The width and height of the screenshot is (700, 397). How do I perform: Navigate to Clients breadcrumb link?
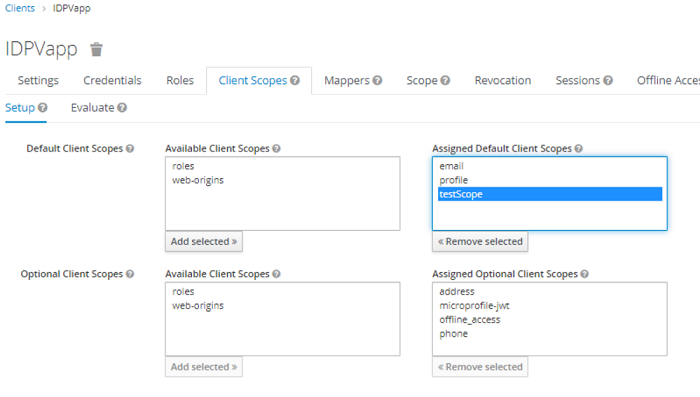(20, 8)
